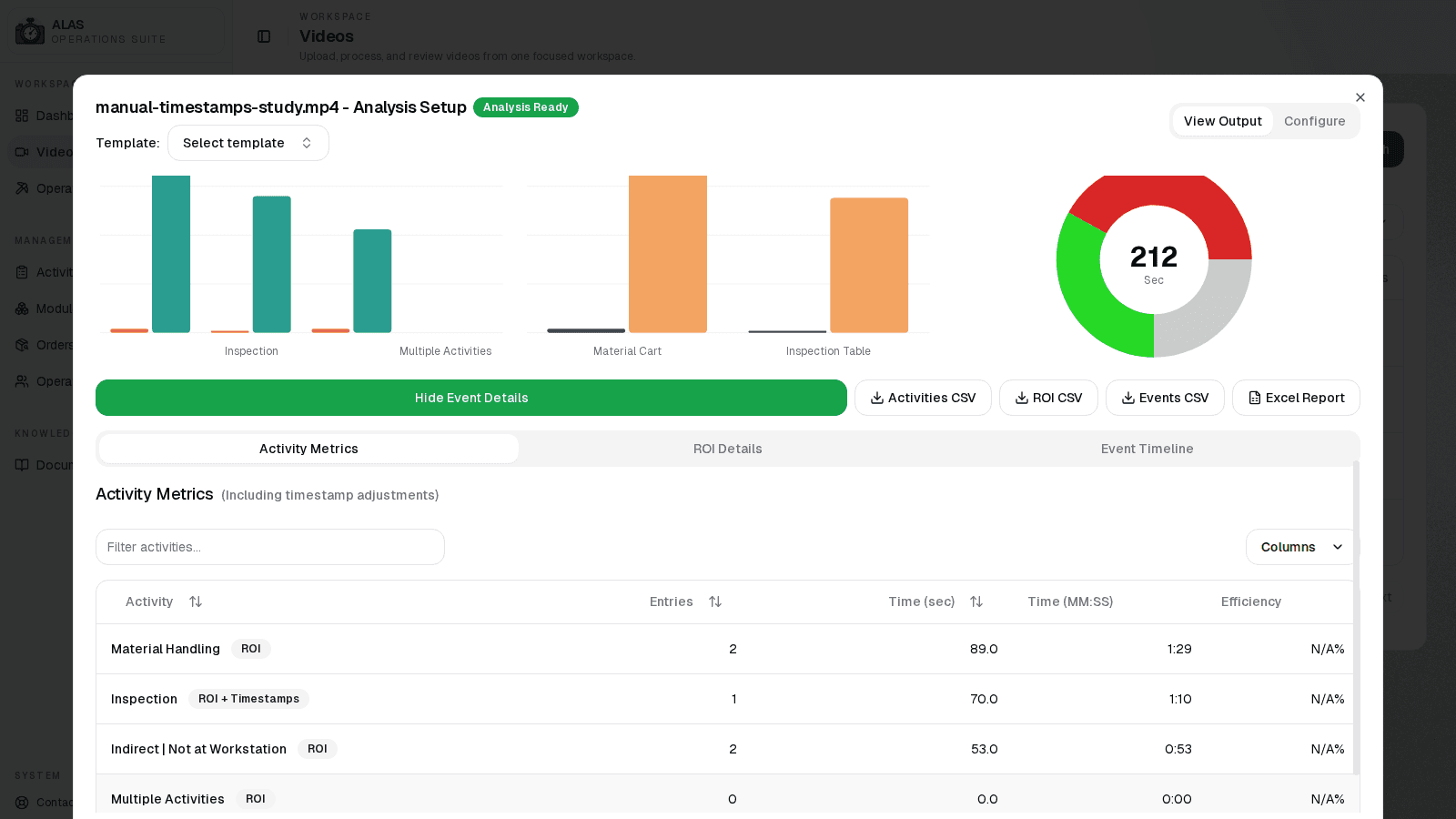Screen dimensions: 1456x819
Task: Click the 1:10 time value
Action: (x=1180, y=699)
